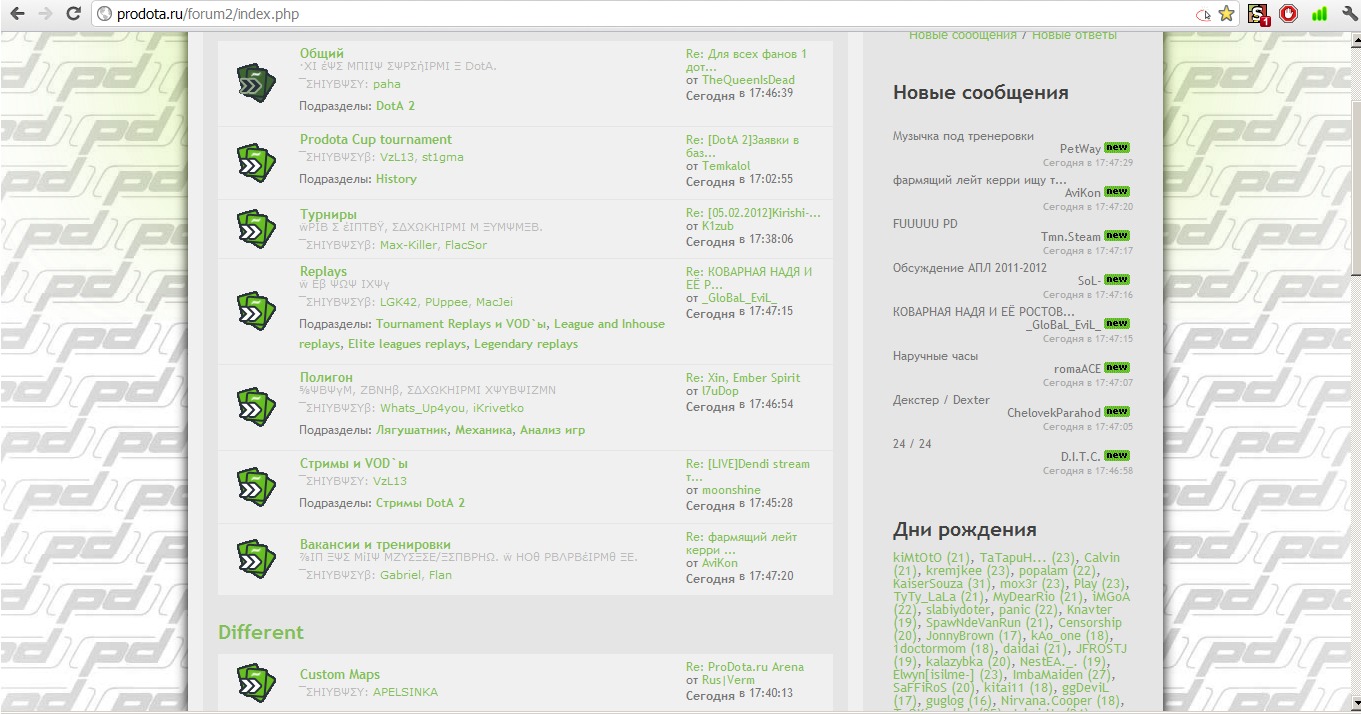Open the S extension with badge 1
The width and height of the screenshot is (1361, 714).
coord(1258,14)
